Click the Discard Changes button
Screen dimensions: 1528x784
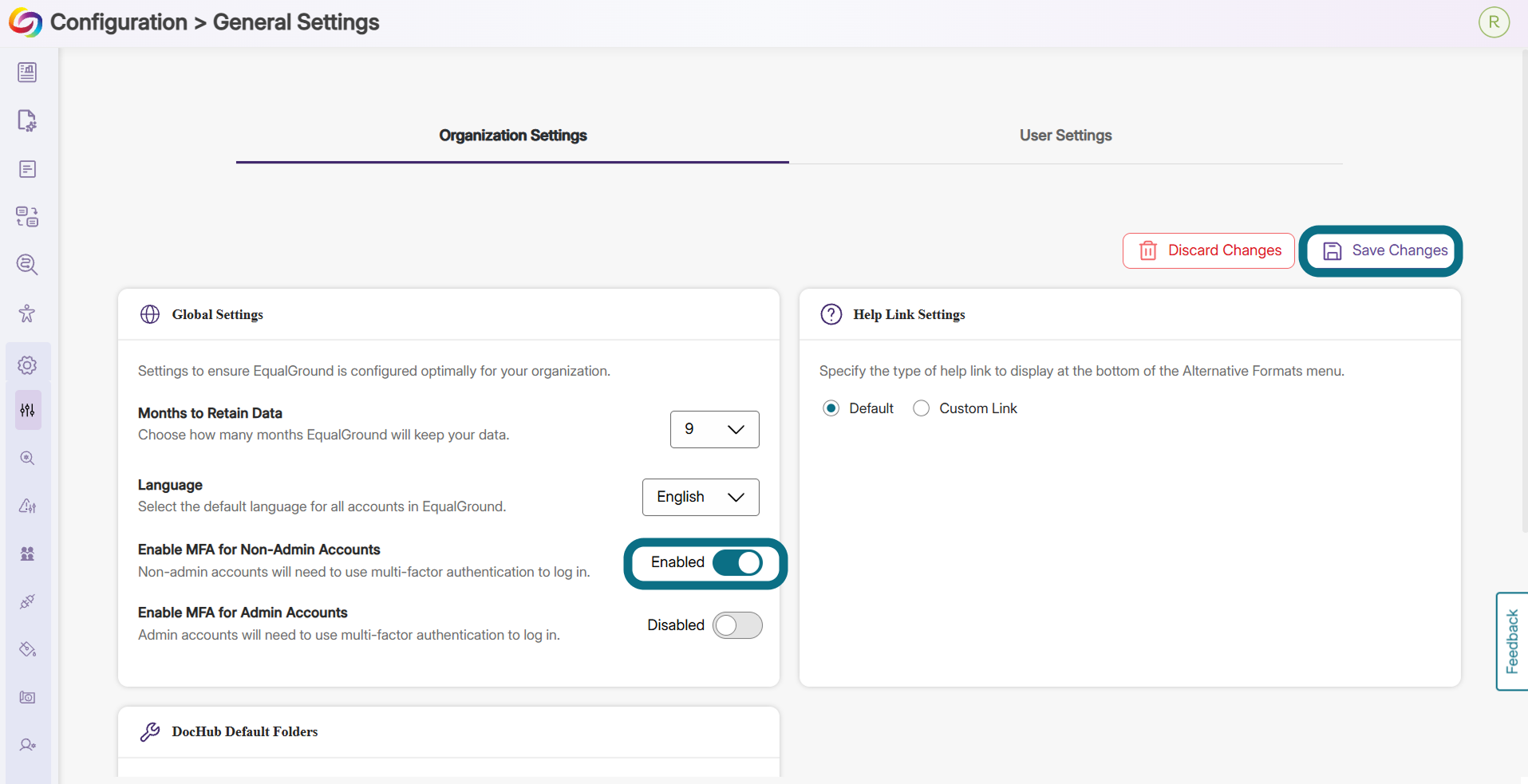click(x=1208, y=250)
